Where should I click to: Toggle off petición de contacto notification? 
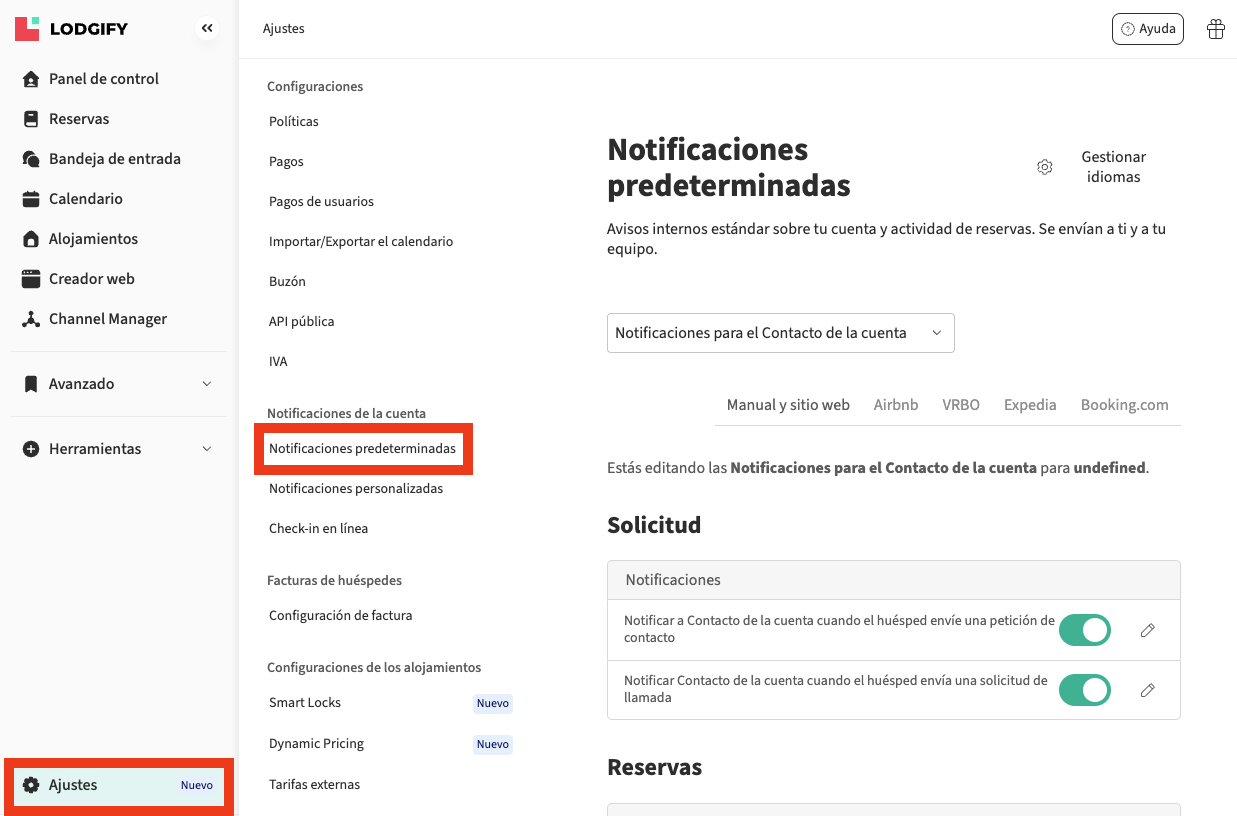[x=1085, y=630]
